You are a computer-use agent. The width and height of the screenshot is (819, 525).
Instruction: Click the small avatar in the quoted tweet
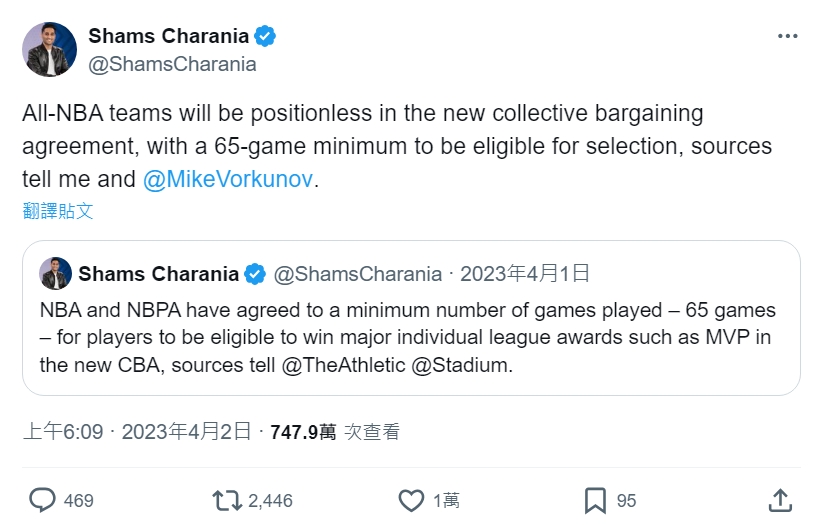[x=55, y=274]
